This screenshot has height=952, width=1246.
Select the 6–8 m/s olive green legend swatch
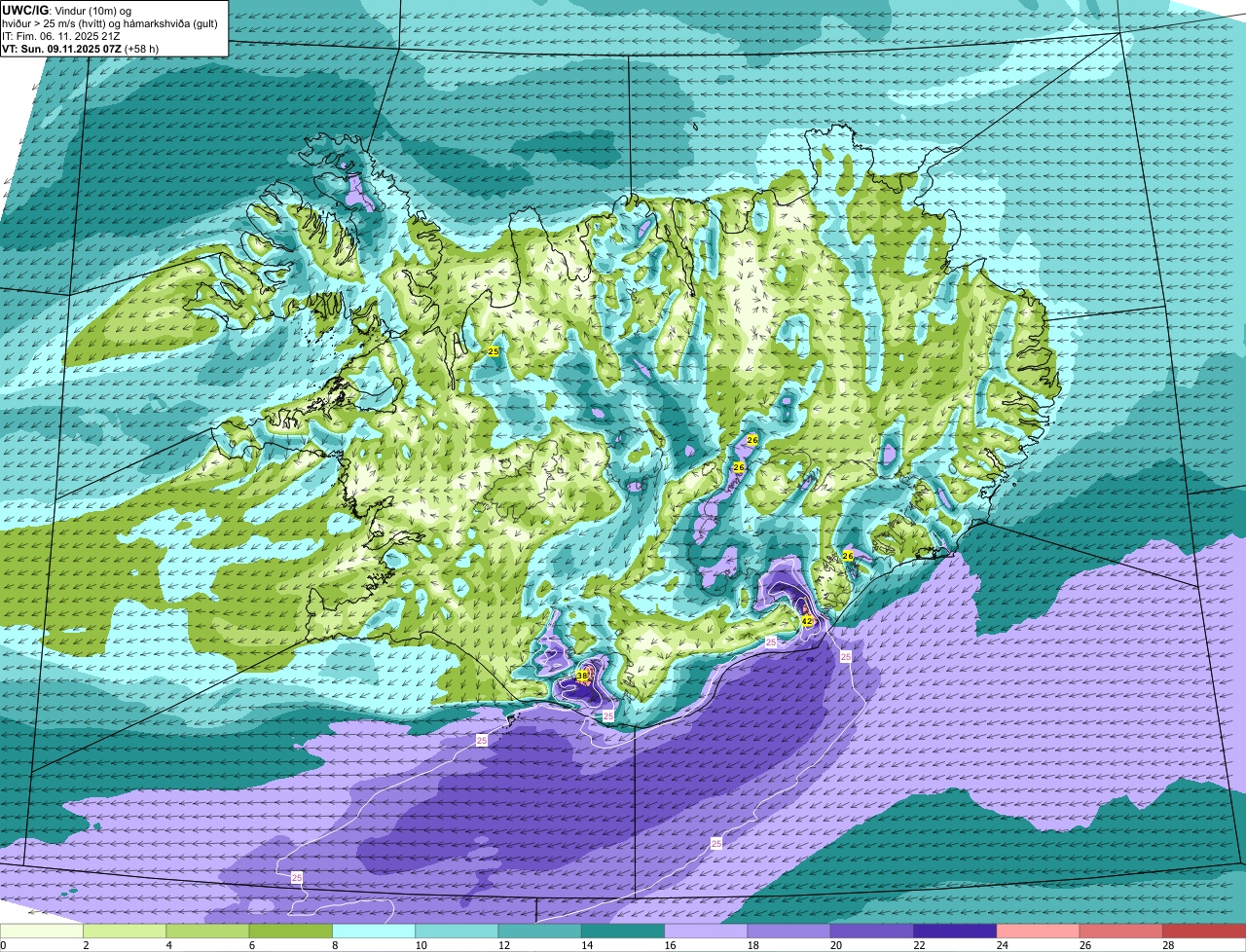click(x=291, y=932)
